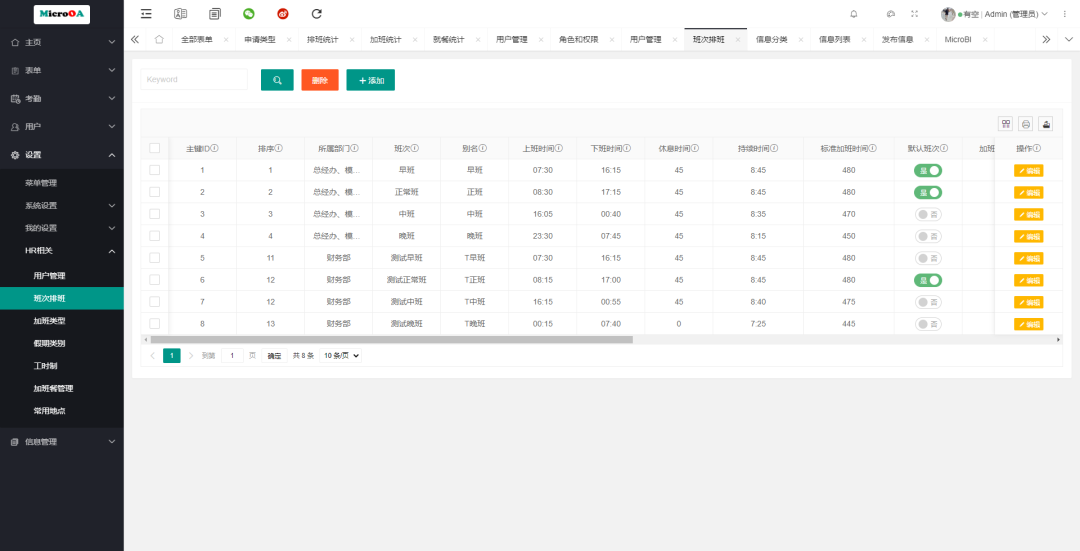1080x551 pixels.
Task: Open the documents icon in top toolbar
Action: click(x=215, y=14)
